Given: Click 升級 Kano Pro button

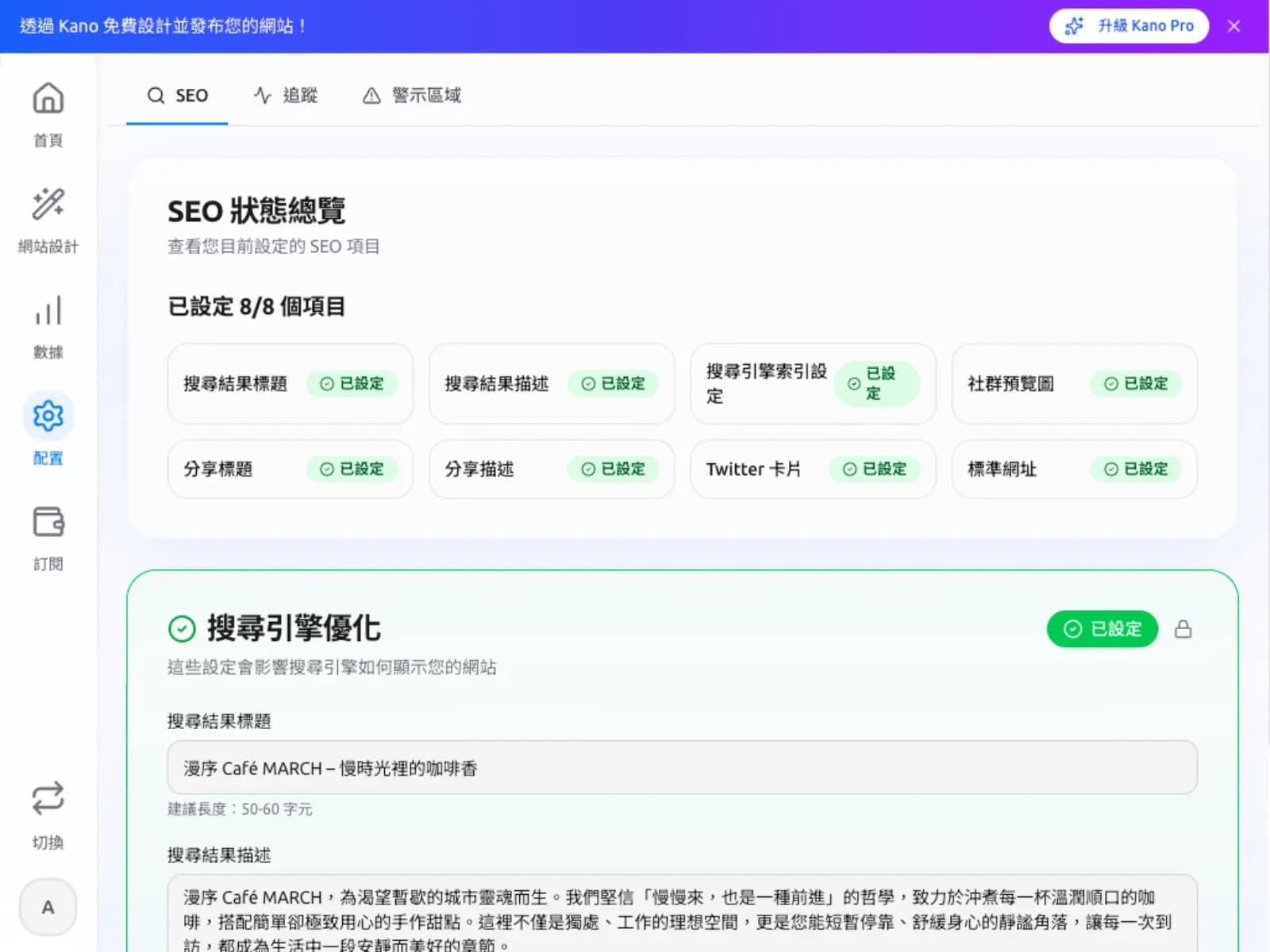Looking at the screenshot, I should (x=1129, y=26).
